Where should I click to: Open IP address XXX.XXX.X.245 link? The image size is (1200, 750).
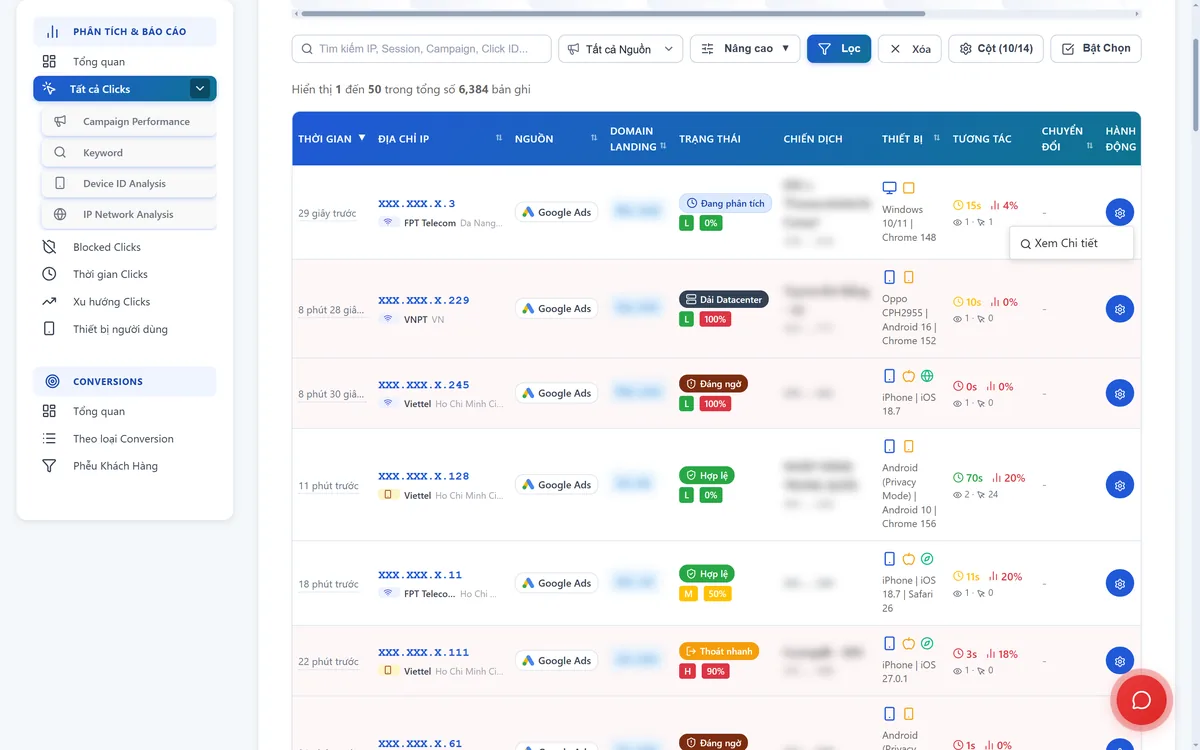424,385
